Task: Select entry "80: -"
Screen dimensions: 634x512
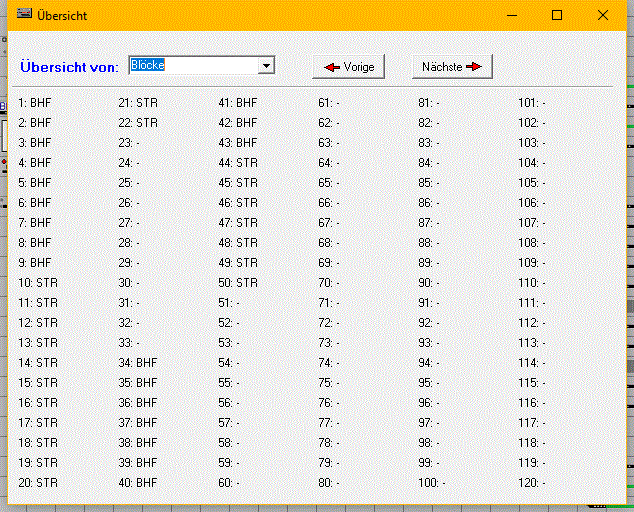Action: 329,483
